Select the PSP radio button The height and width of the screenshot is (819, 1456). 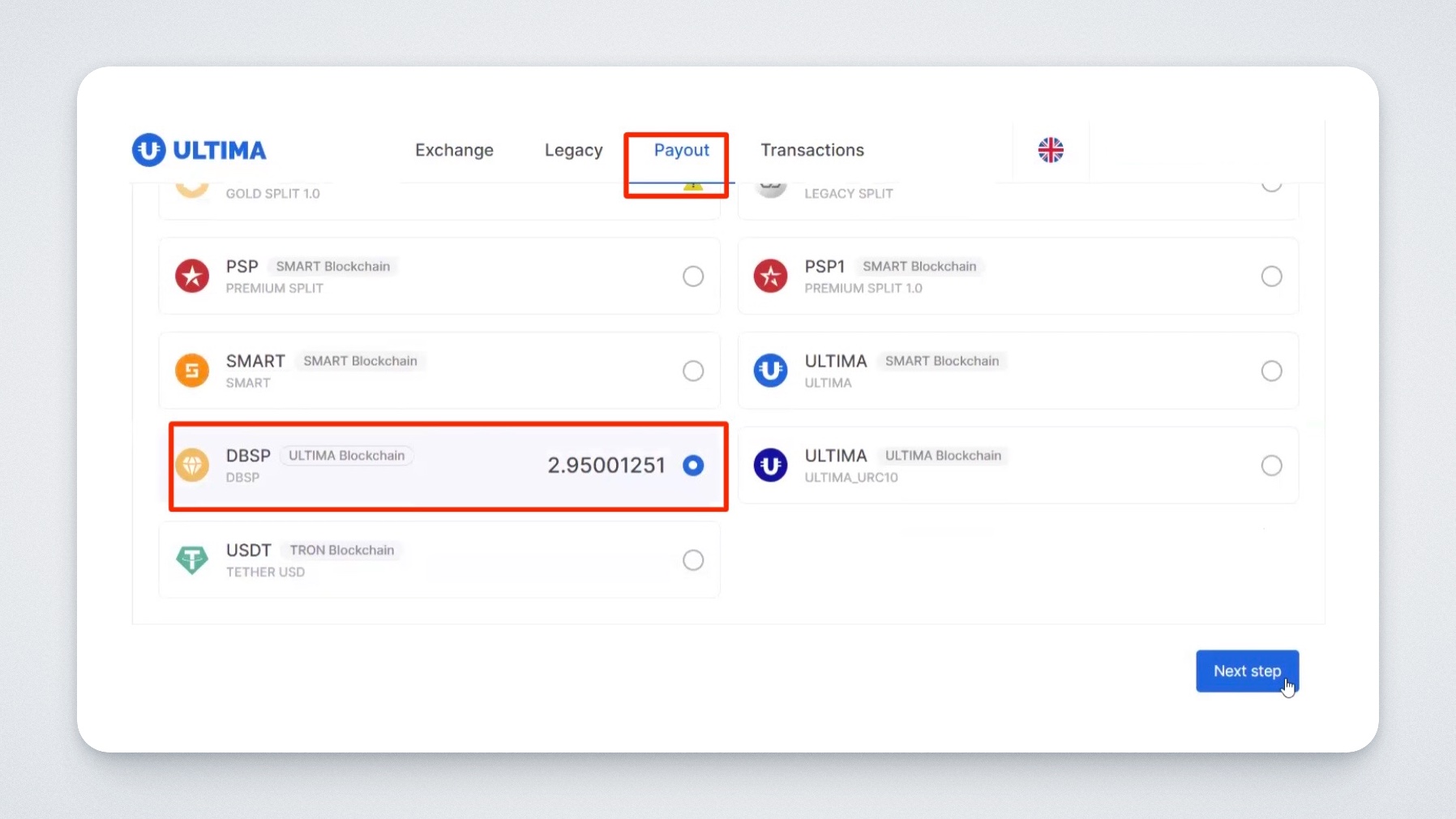click(693, 277)
